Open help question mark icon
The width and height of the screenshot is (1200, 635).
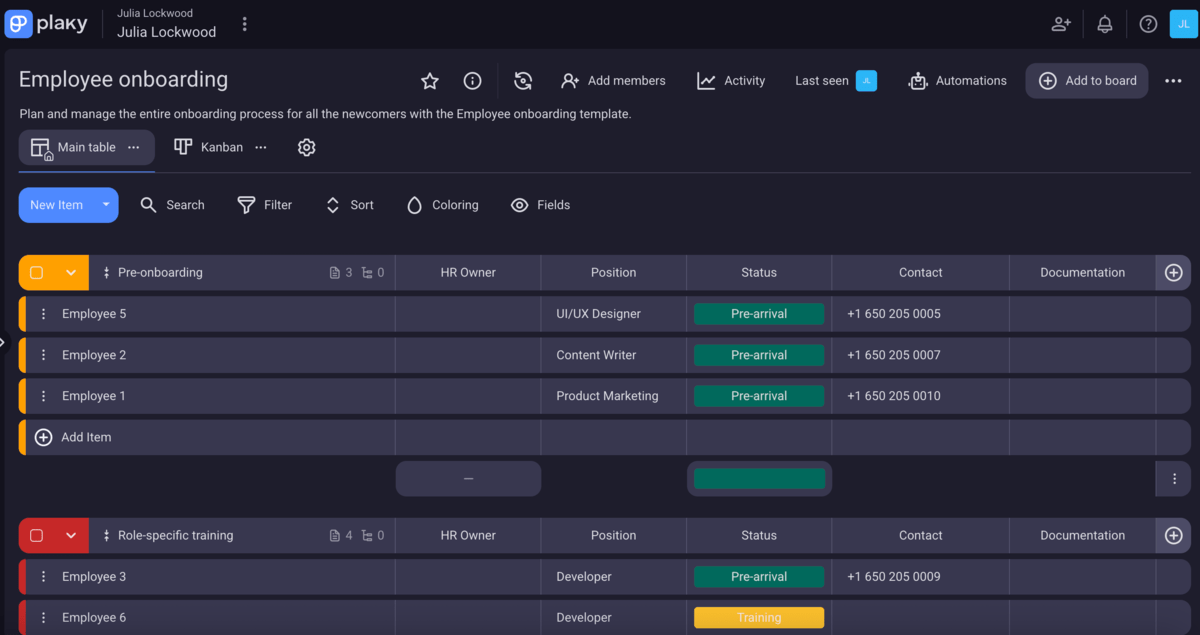pos(1148,24)
